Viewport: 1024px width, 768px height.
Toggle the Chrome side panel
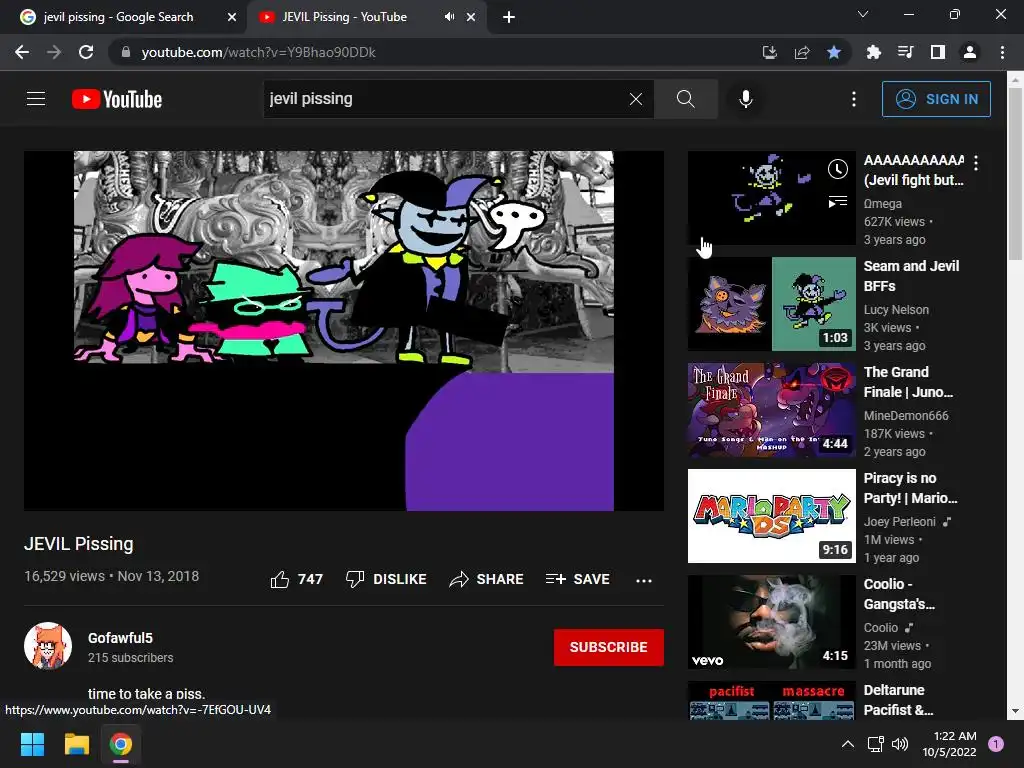click(938, 52)
